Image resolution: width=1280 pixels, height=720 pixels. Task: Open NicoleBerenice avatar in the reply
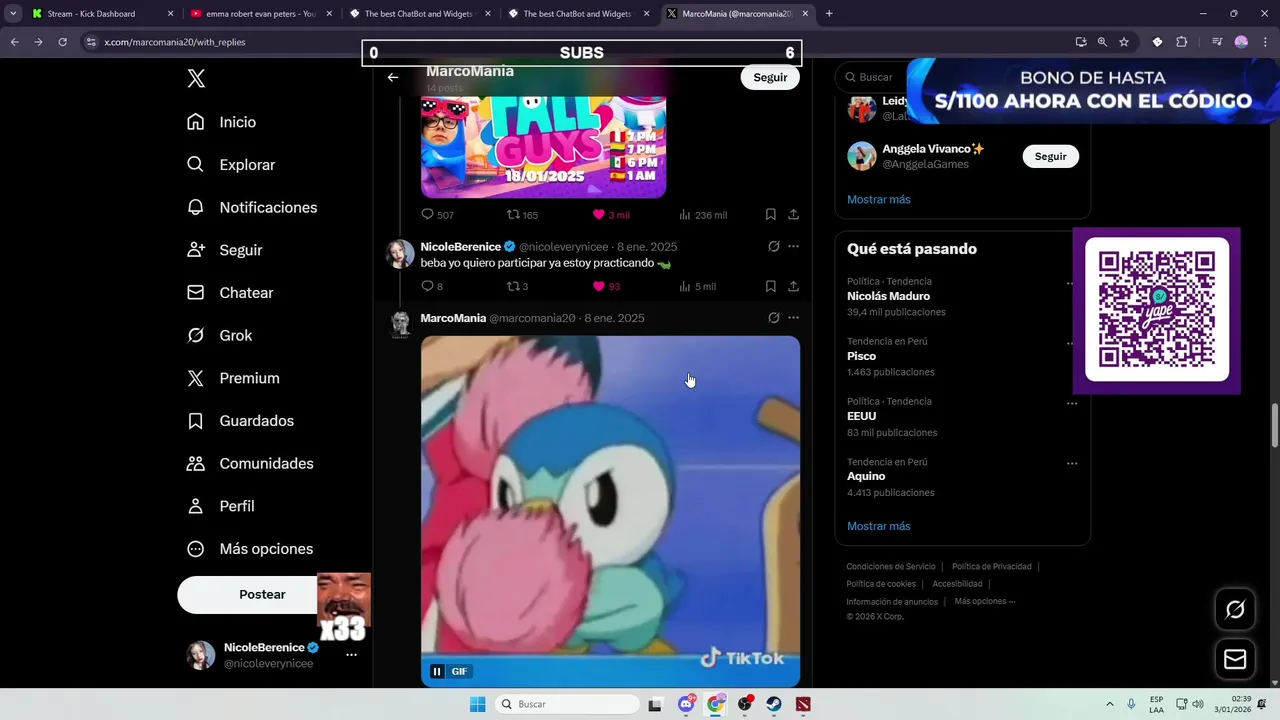[400, 254]
